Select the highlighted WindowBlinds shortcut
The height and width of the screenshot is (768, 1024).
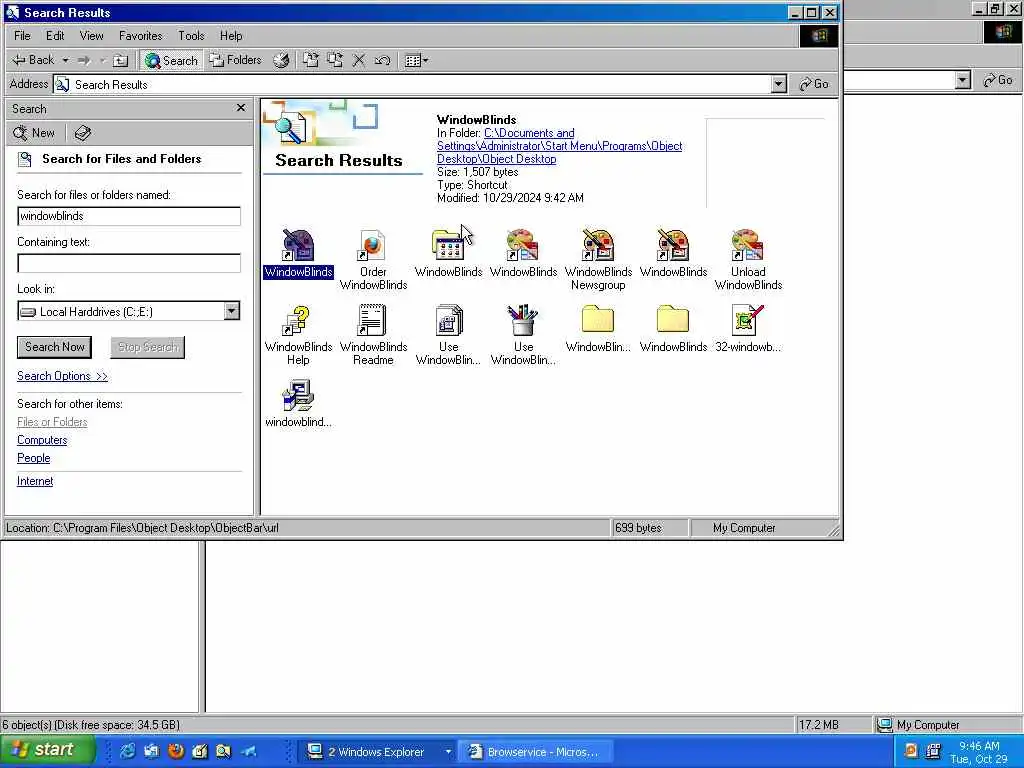click(298, 253)
